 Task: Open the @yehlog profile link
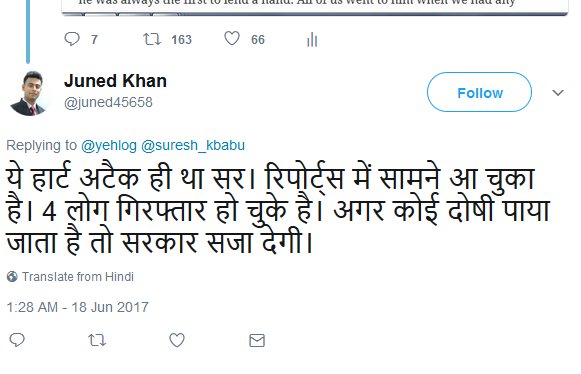[109, 145]
